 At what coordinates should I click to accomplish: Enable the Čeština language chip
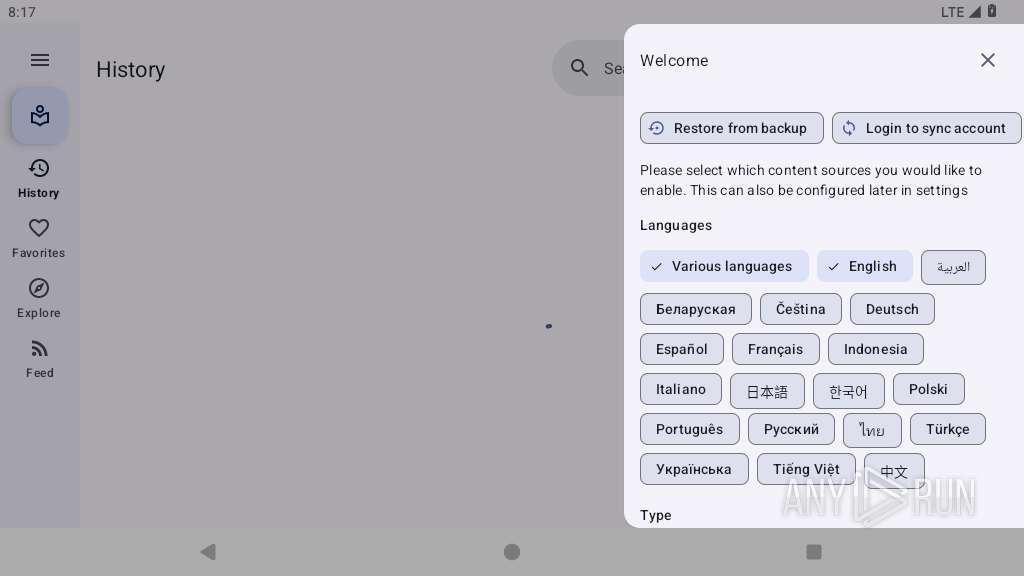click(801, 309)
